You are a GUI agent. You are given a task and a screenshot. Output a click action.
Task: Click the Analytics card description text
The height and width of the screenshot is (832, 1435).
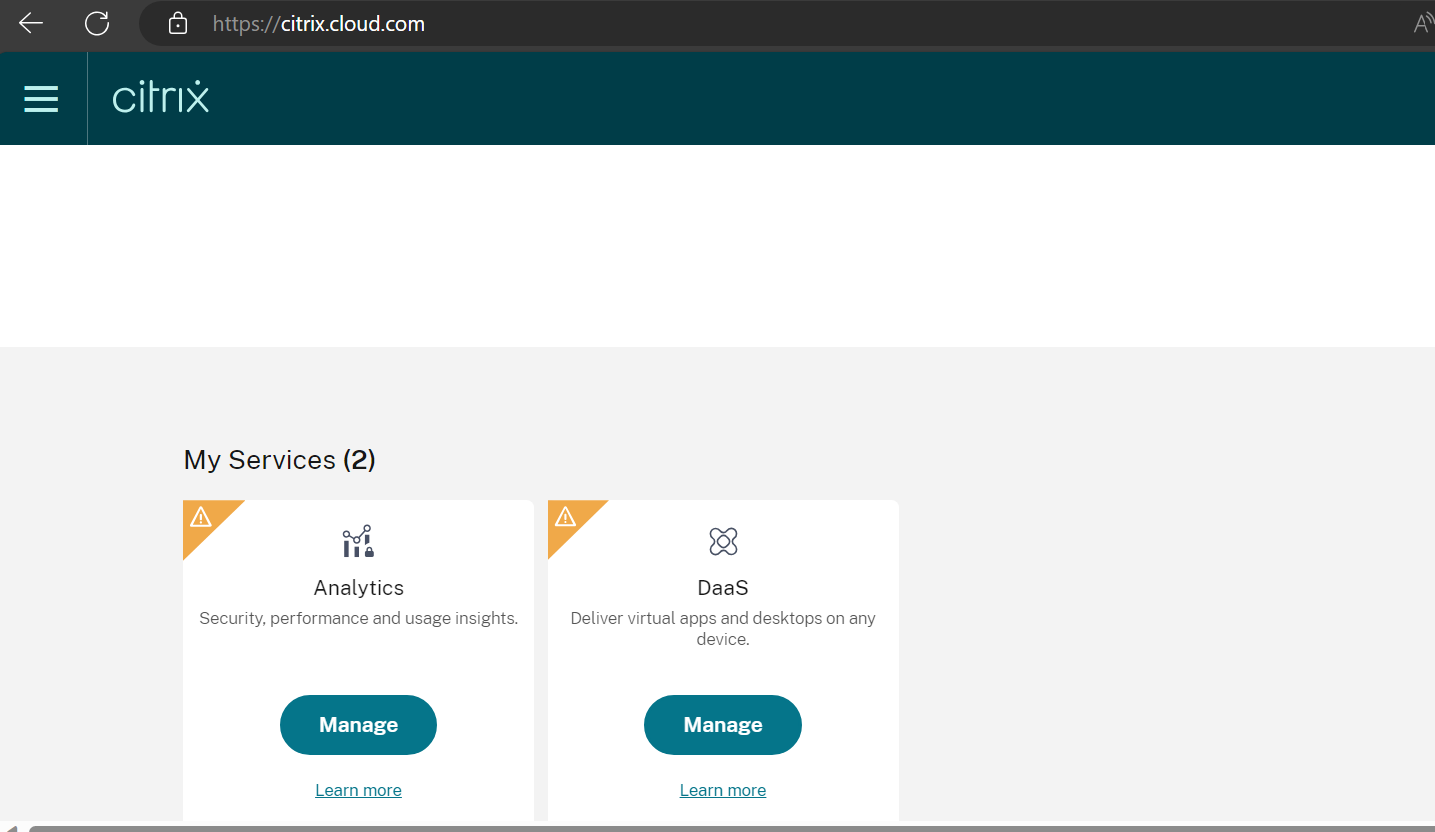358,617
